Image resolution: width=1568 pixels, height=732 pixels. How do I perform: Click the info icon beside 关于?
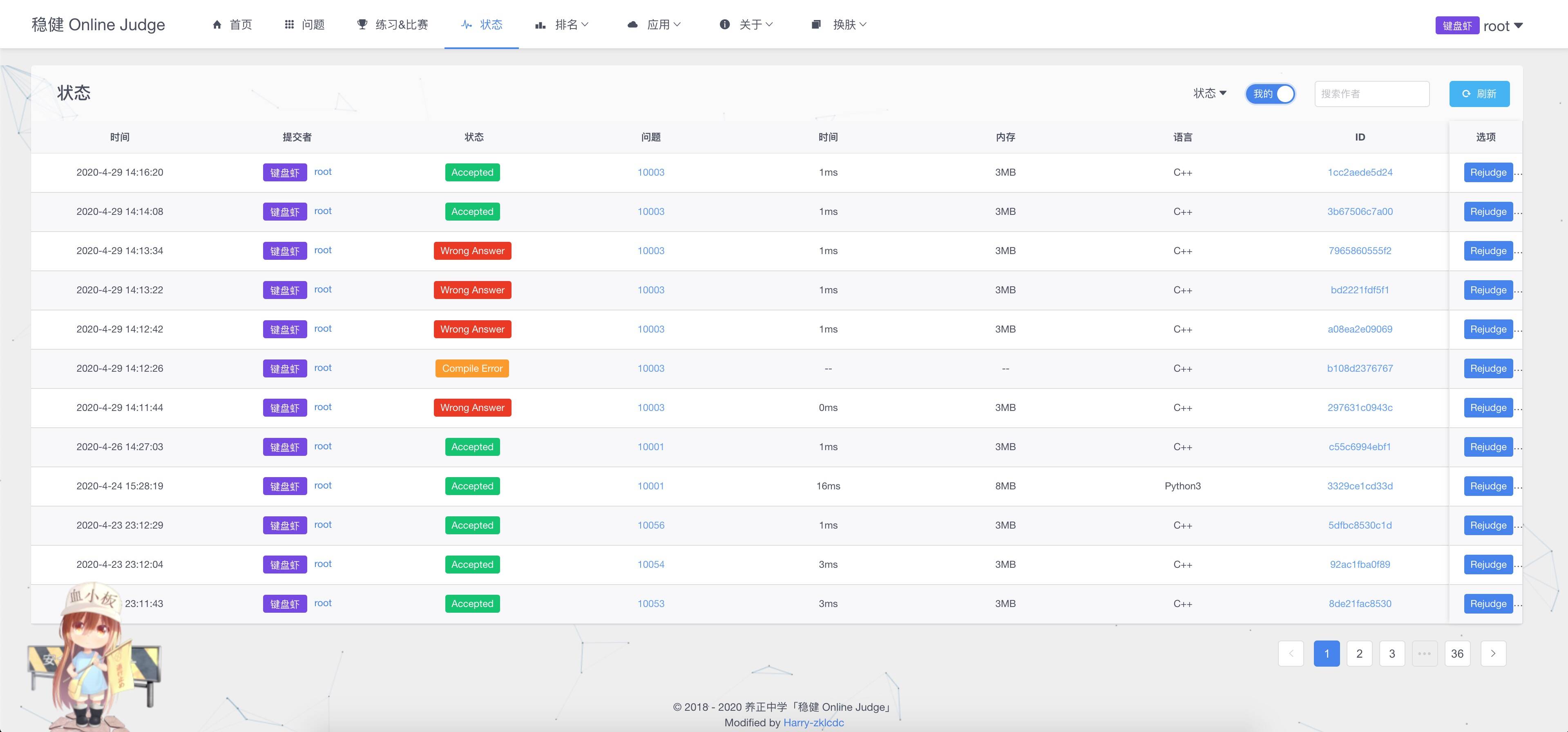click(x=724, y=25)
